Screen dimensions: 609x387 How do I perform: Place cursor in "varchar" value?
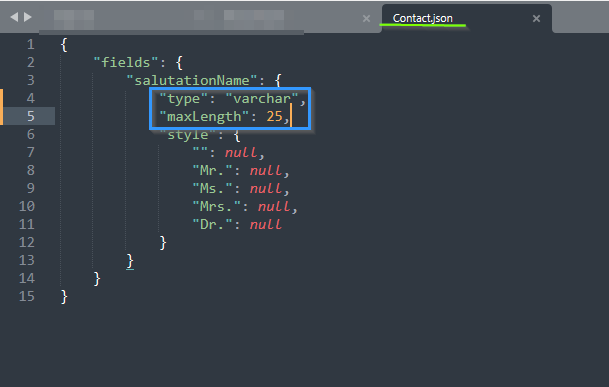pyautogui.click(x=262, y=99)
